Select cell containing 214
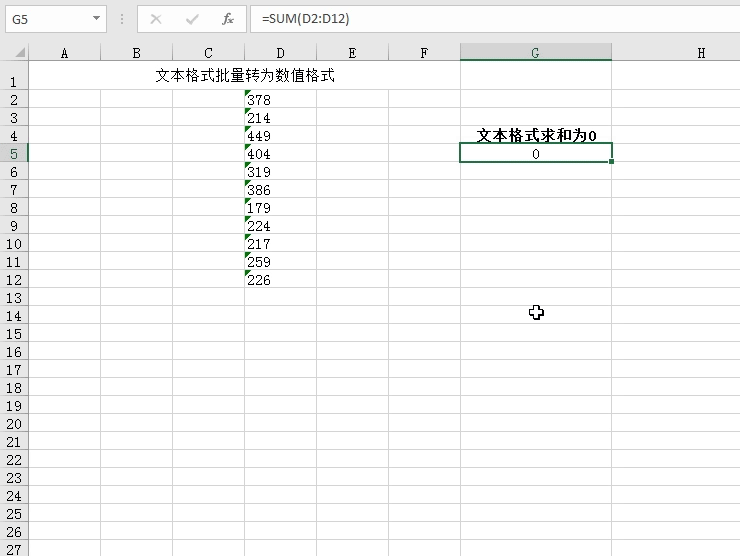The height and width of the screenshot is (556, 740). pyautogui.click(x=280, y=117)
